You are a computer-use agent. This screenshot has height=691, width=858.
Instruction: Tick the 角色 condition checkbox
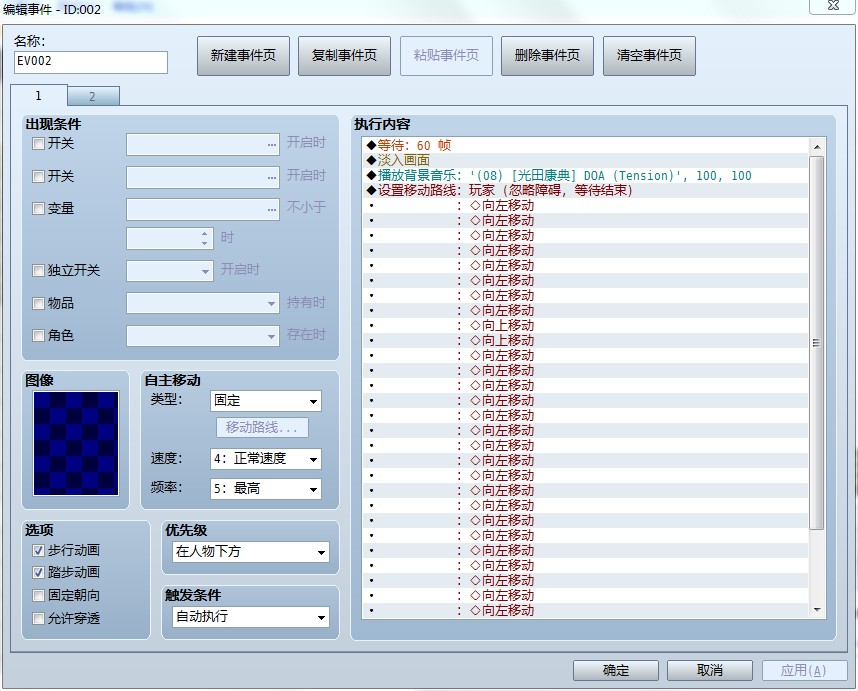[38, 335]
